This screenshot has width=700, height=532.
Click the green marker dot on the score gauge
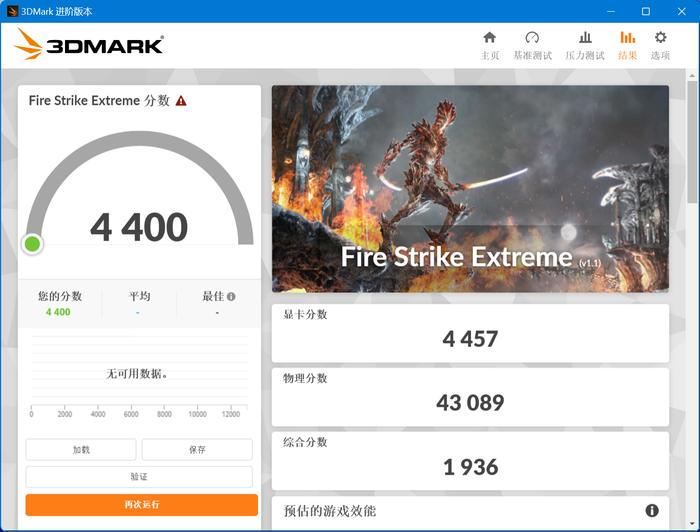(x=33, y=244)
